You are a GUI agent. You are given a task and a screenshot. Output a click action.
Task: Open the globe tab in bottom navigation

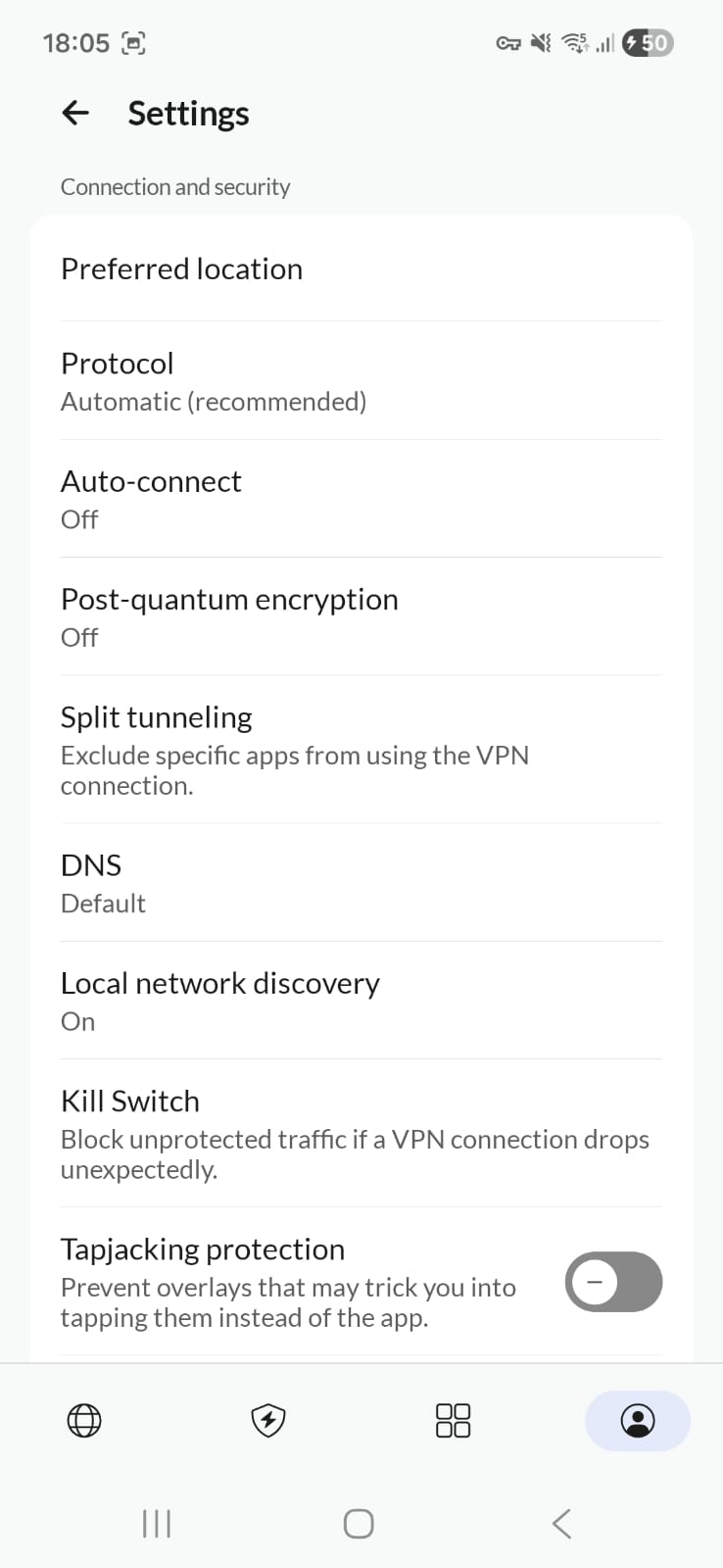tap(84, 1420)
